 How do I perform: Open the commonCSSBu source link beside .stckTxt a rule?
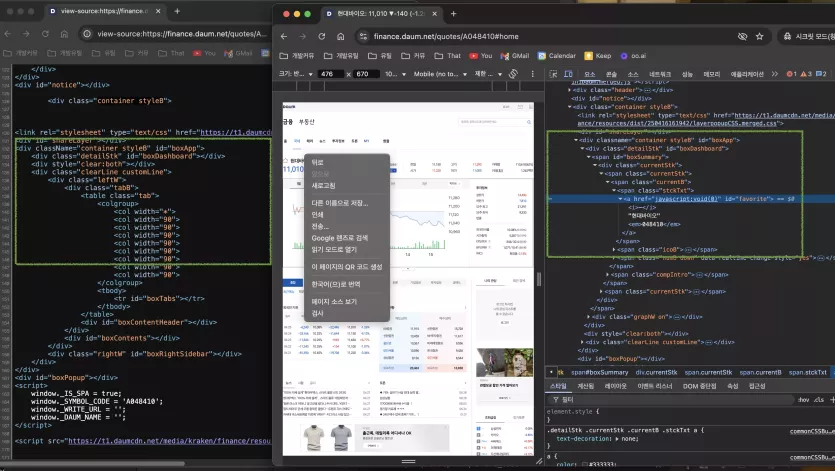coord(812,431)
